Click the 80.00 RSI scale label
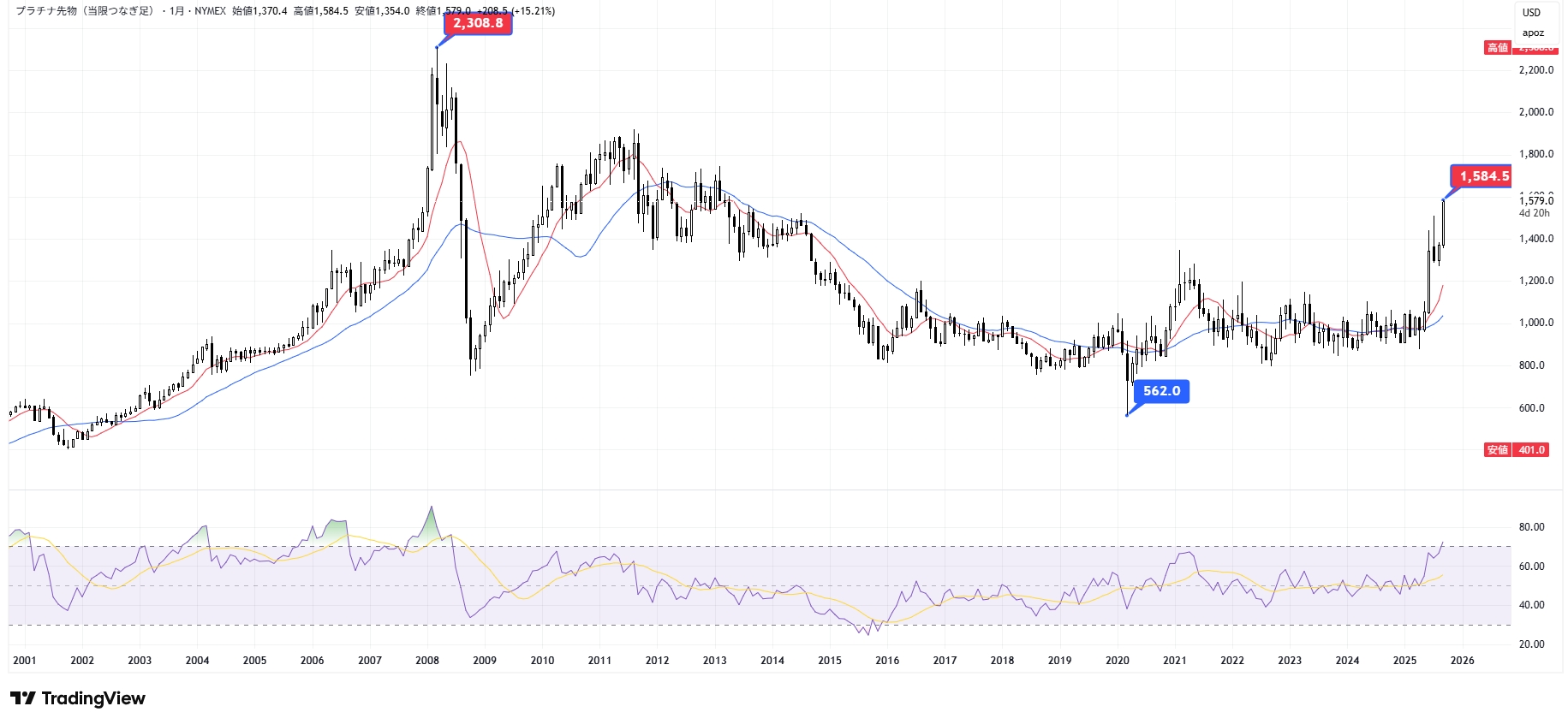The height and width of the screenshot is (724, 1568). 1531,527
